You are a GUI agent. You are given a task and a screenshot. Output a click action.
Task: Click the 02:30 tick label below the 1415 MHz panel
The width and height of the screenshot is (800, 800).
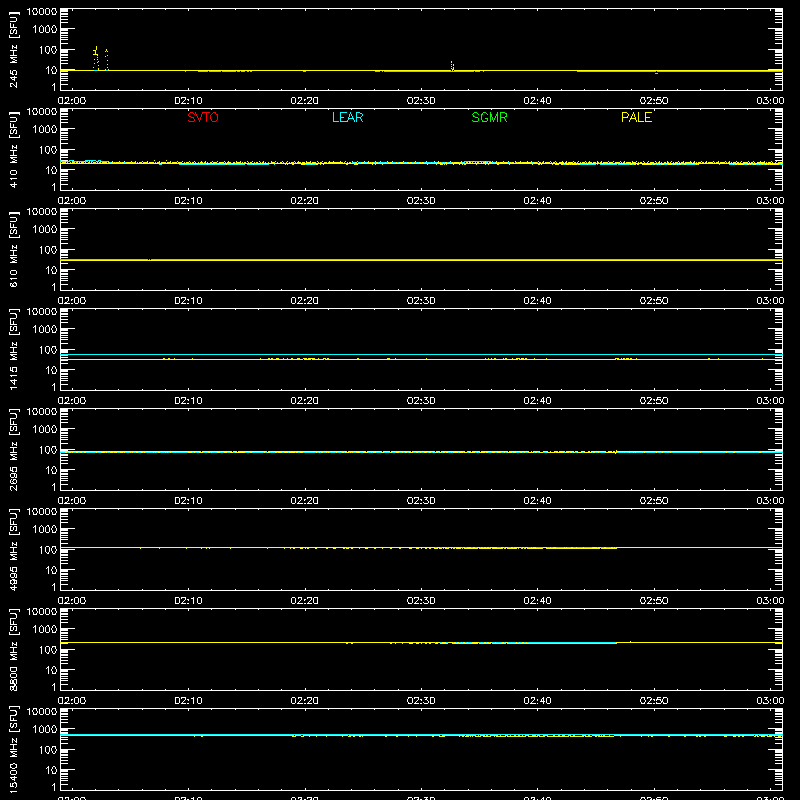click(421, 401)
